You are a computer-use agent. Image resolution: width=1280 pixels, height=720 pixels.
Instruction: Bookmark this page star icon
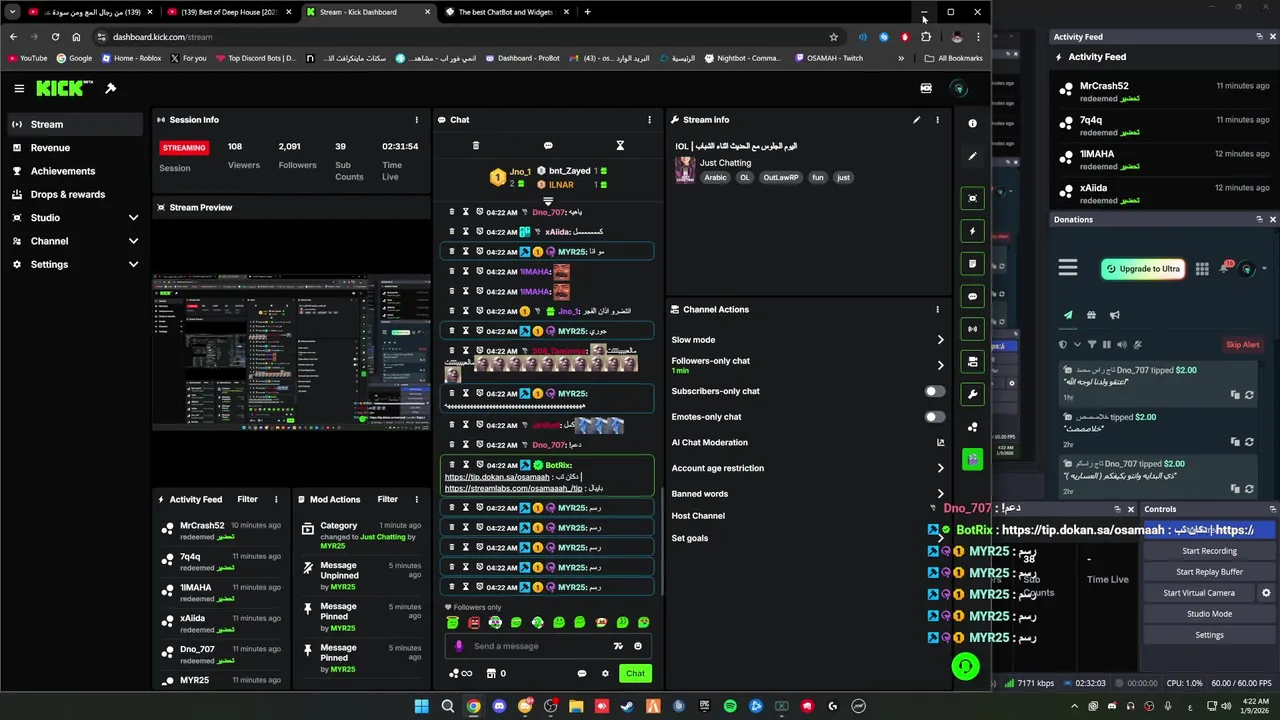833,37
